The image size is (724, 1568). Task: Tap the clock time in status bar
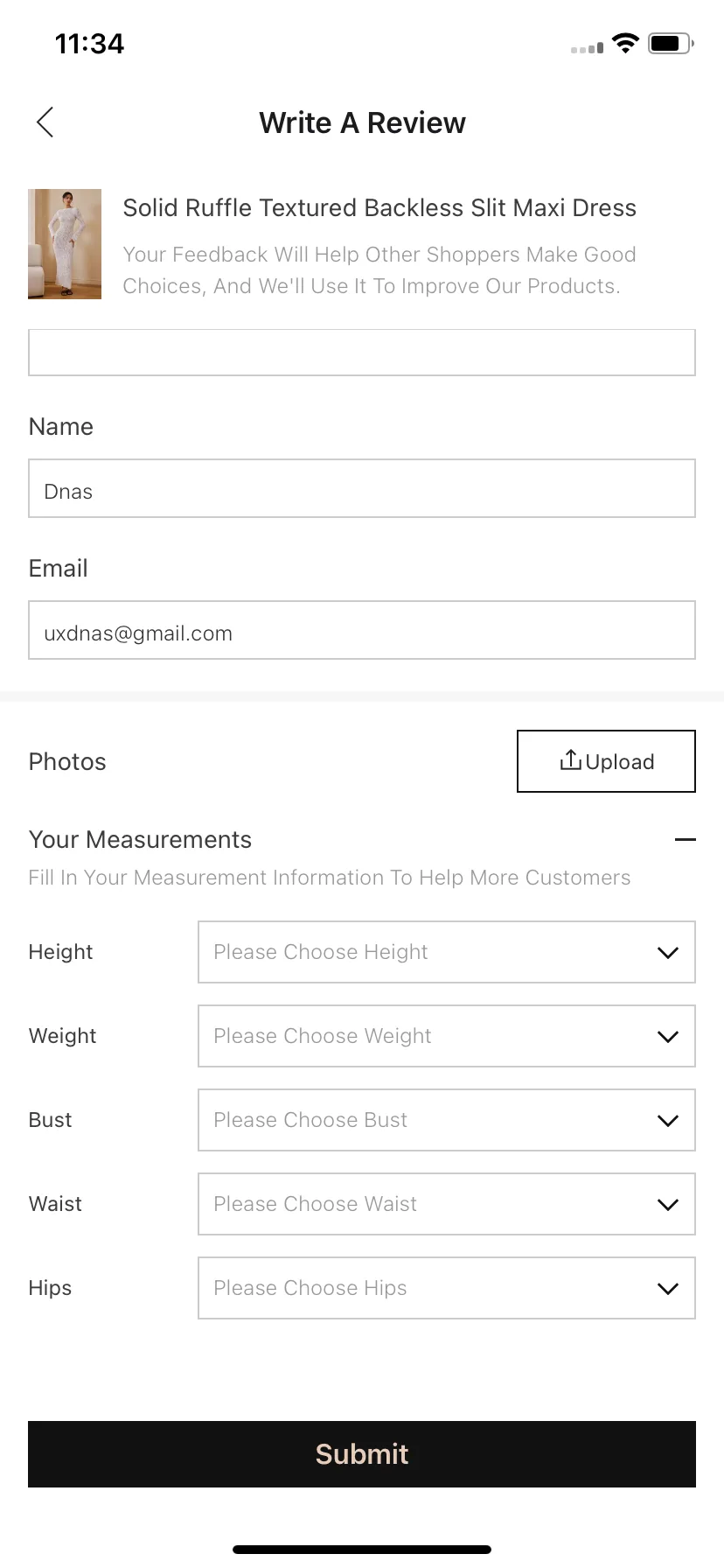pos(89,44)
